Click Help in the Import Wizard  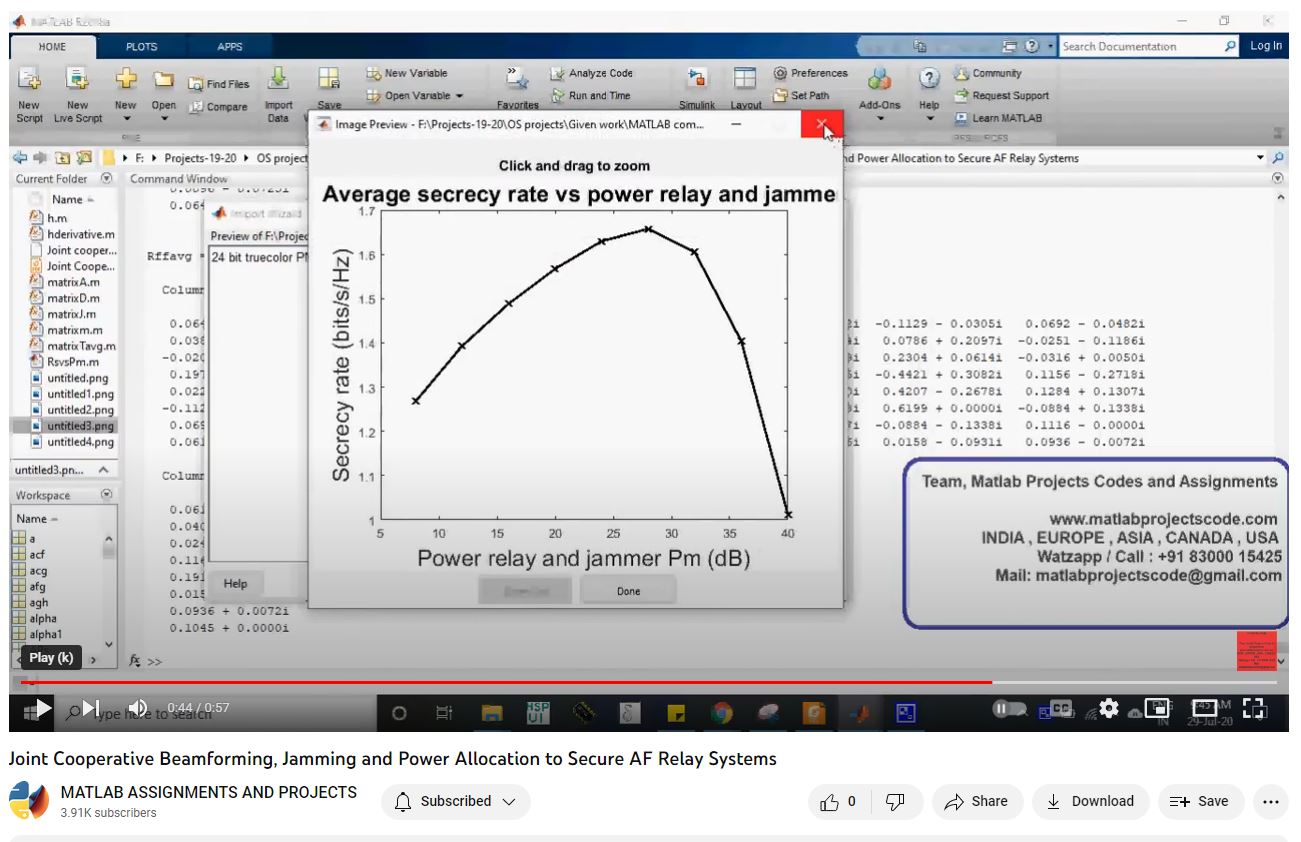point(236,584)
